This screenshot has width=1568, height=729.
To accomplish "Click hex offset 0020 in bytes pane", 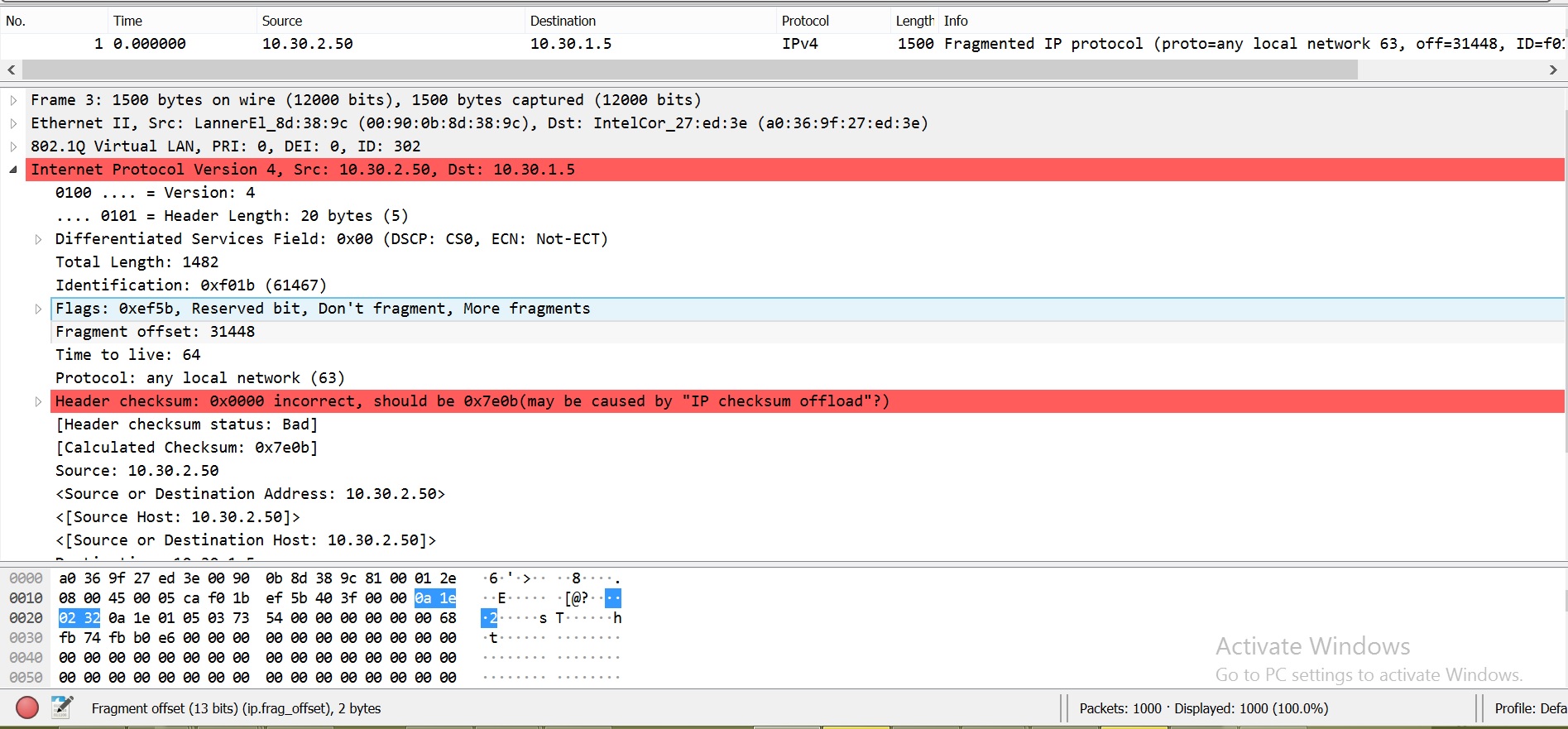I will pyautogui.click(x=26, y=618).
